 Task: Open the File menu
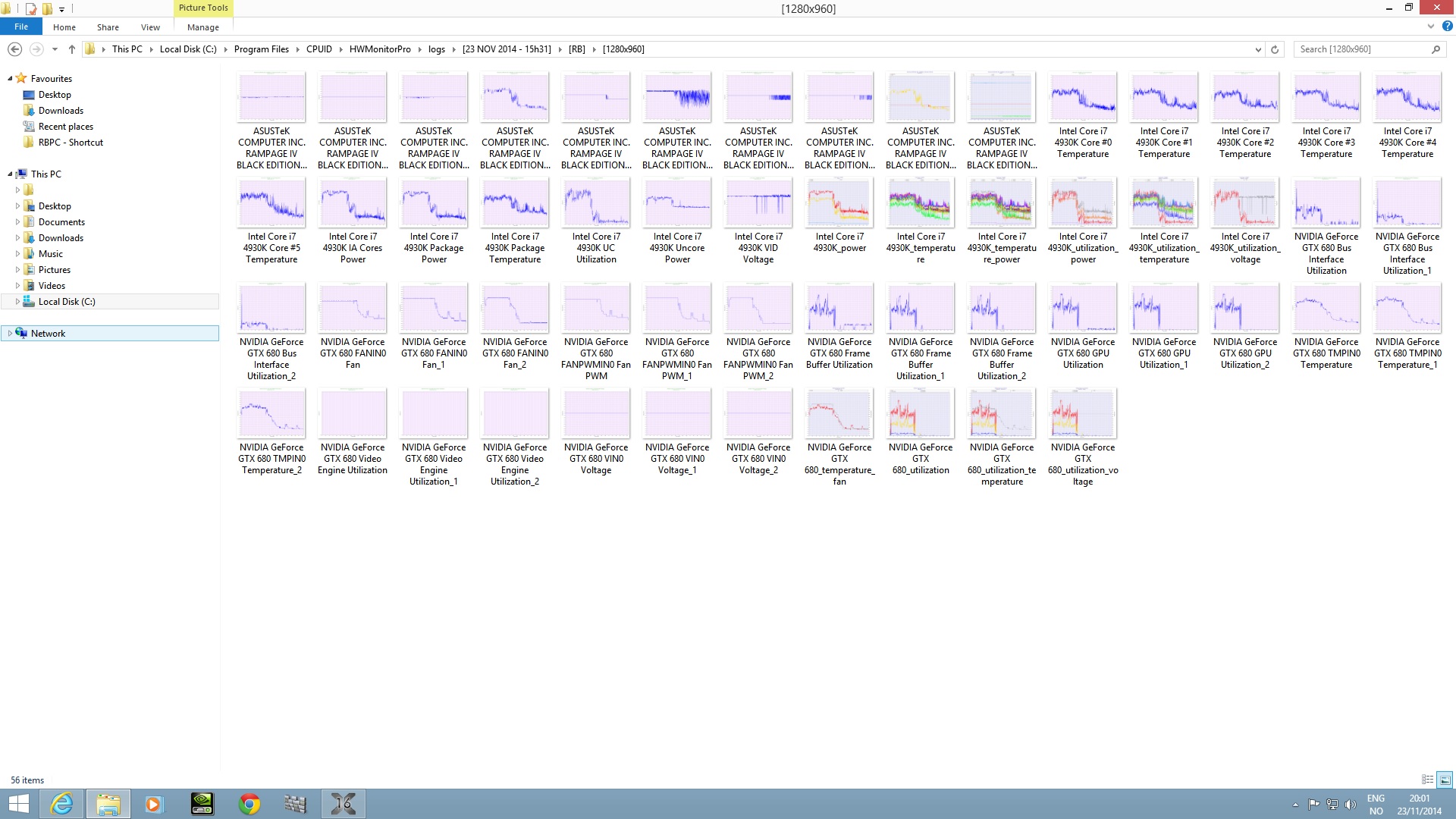21,27
